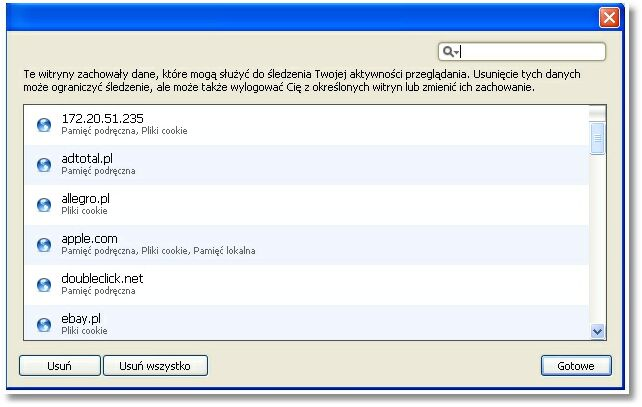Click 'Pamięć podręczna, Pliki cookie, Pamięć lokalna' text

(x=158, y=251)
